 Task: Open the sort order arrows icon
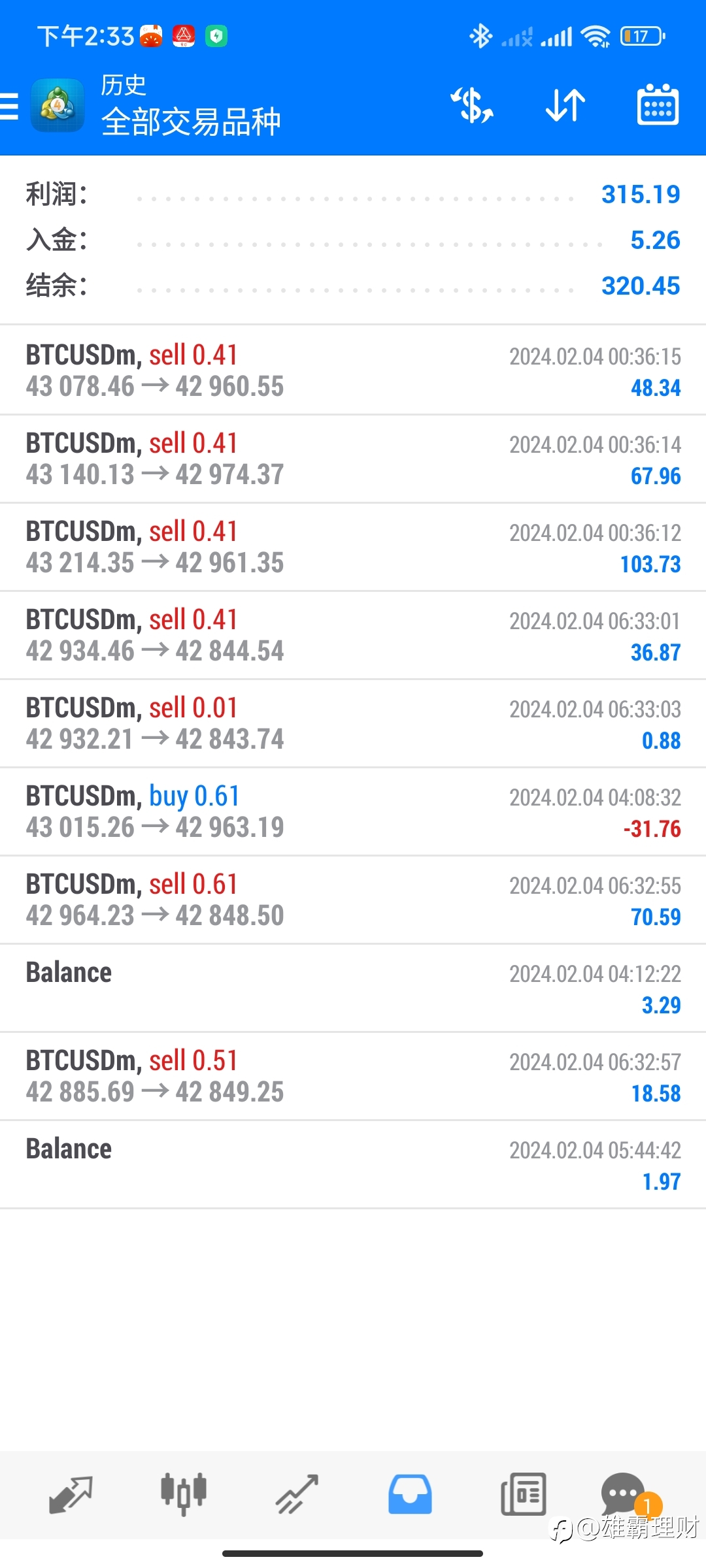pos(565,105)
